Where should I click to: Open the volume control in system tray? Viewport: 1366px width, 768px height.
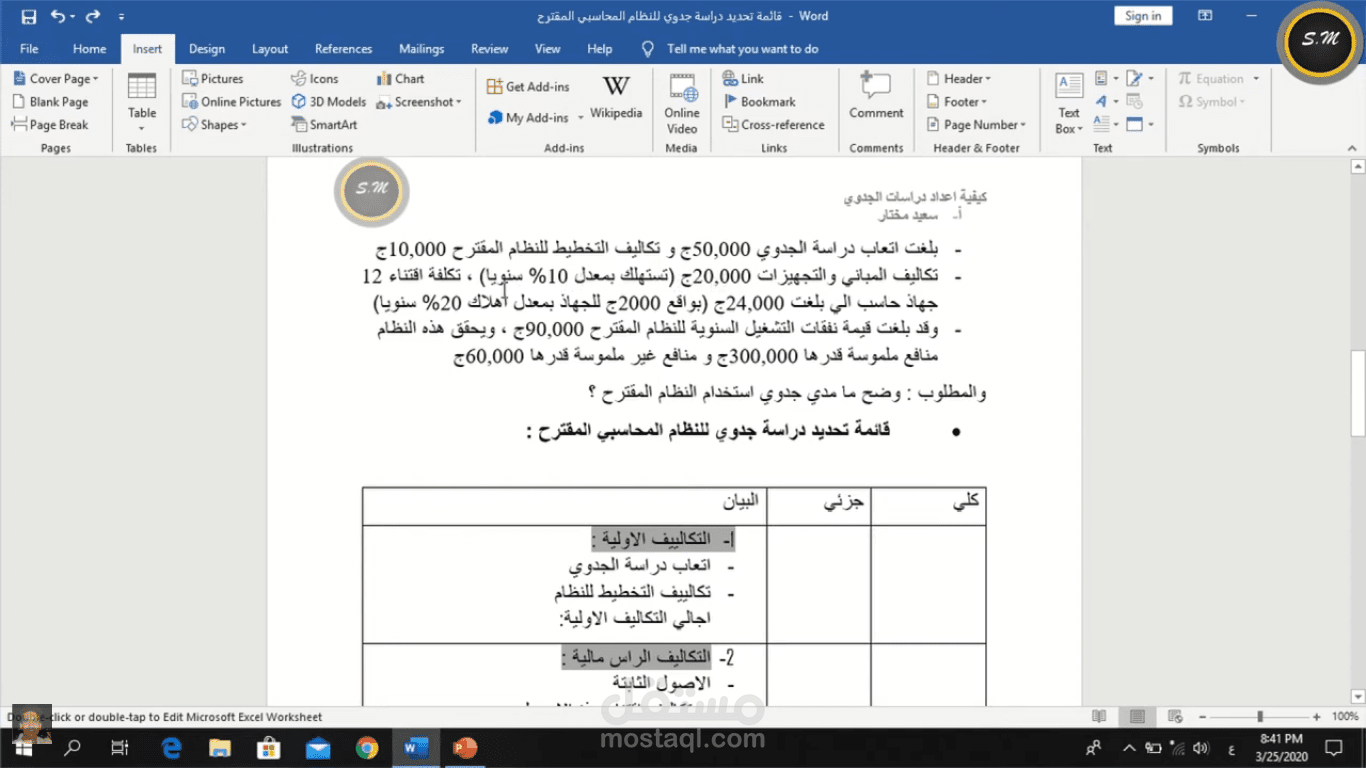point(1201,747)
